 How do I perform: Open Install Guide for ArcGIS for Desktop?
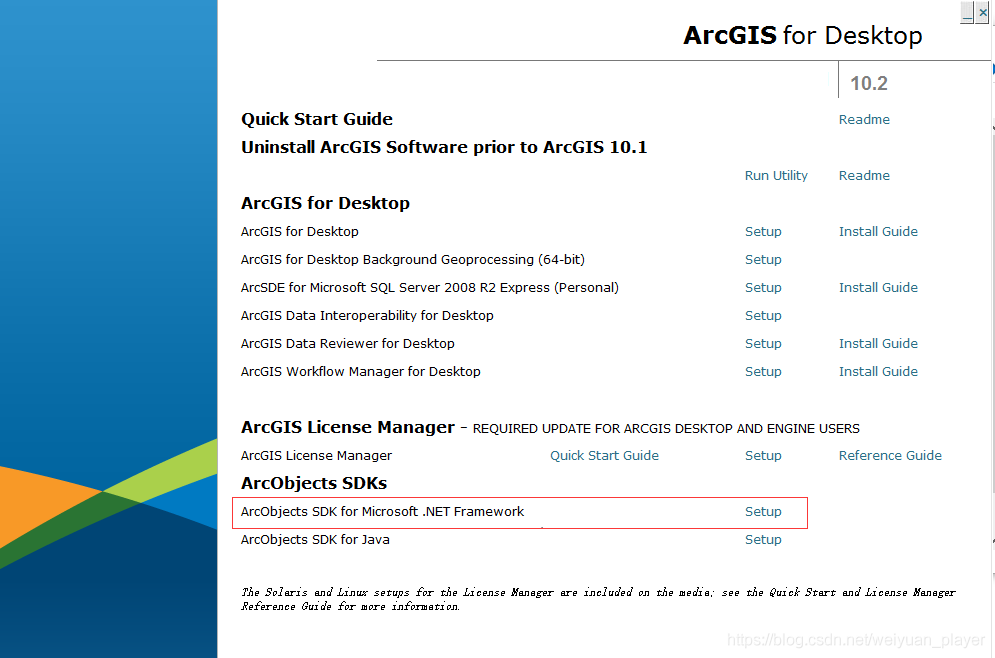click(x=878, y=232)
